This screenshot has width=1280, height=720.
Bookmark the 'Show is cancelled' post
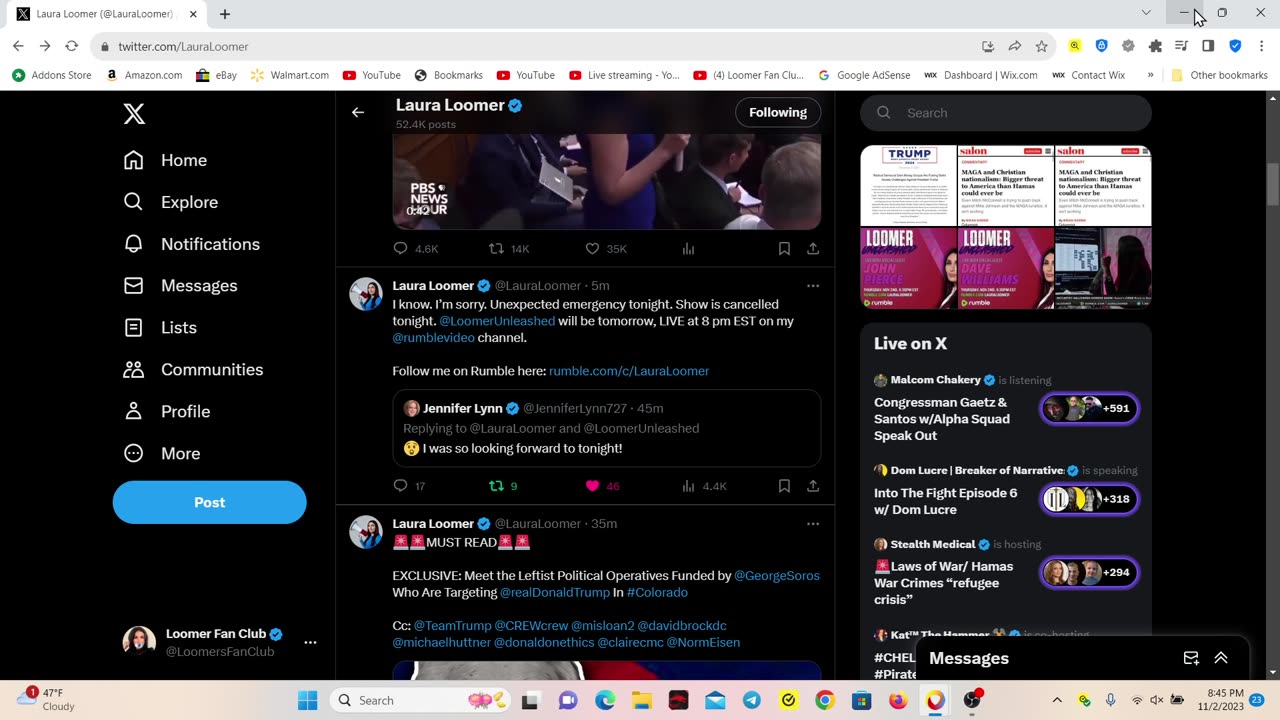pyautogui.click(x=784, y=486)
